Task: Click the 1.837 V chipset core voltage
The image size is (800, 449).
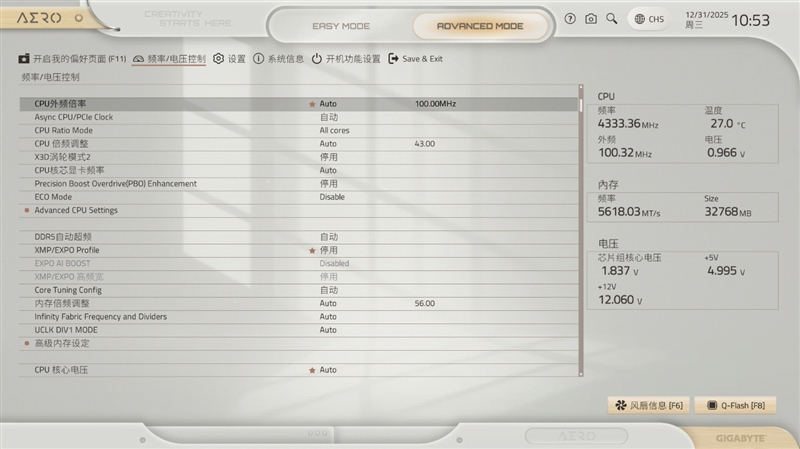Action: click(618, 271)
